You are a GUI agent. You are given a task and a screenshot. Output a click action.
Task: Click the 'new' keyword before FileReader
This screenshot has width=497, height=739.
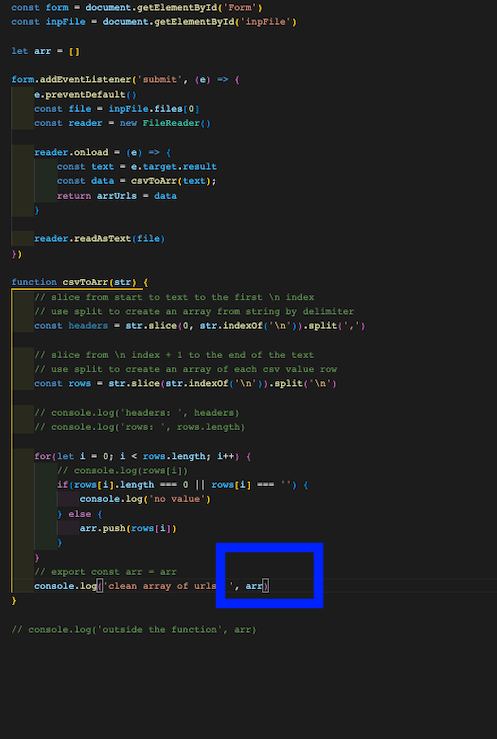(128, 123)
